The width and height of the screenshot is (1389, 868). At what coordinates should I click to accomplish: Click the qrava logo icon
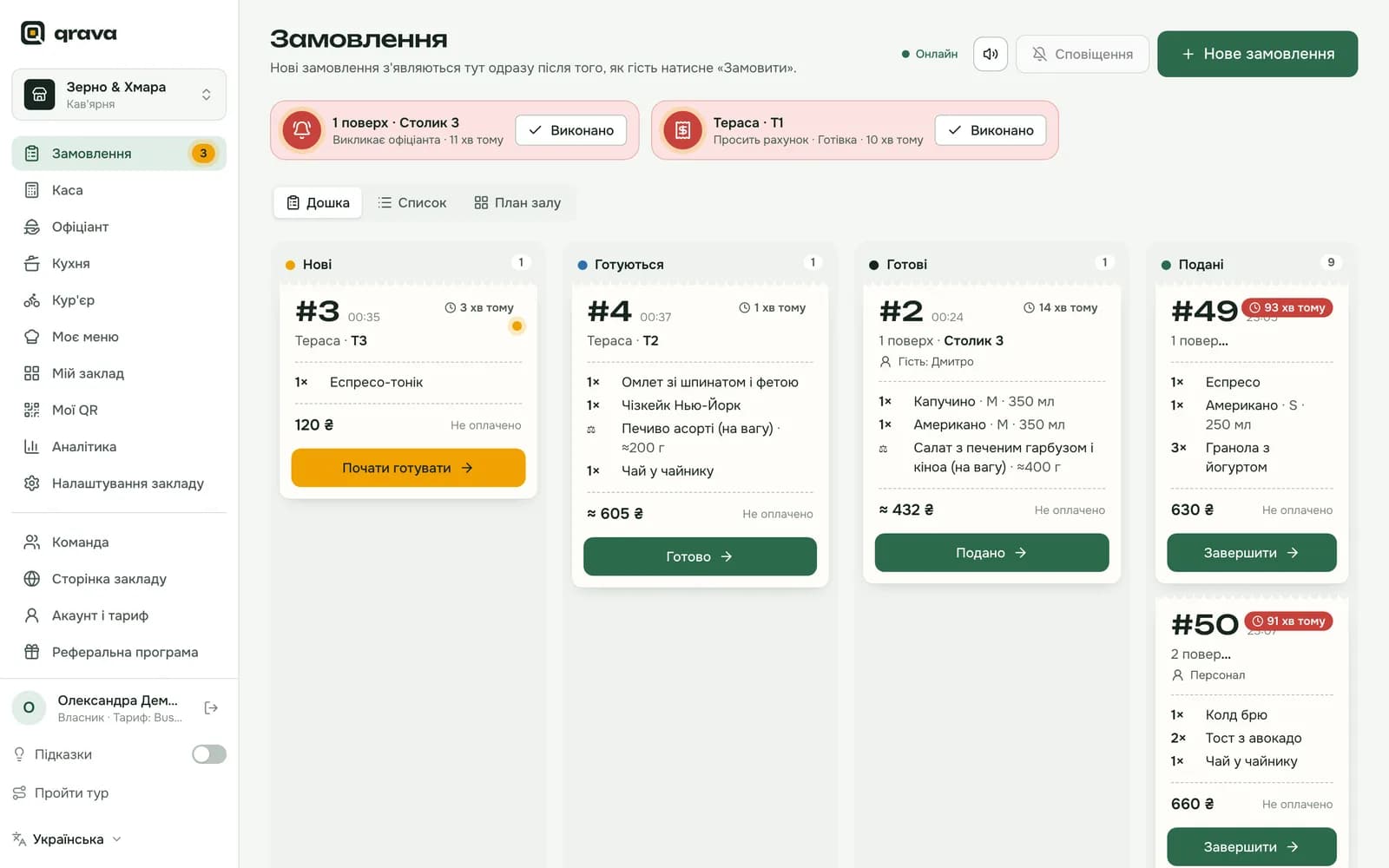point(33,33)
